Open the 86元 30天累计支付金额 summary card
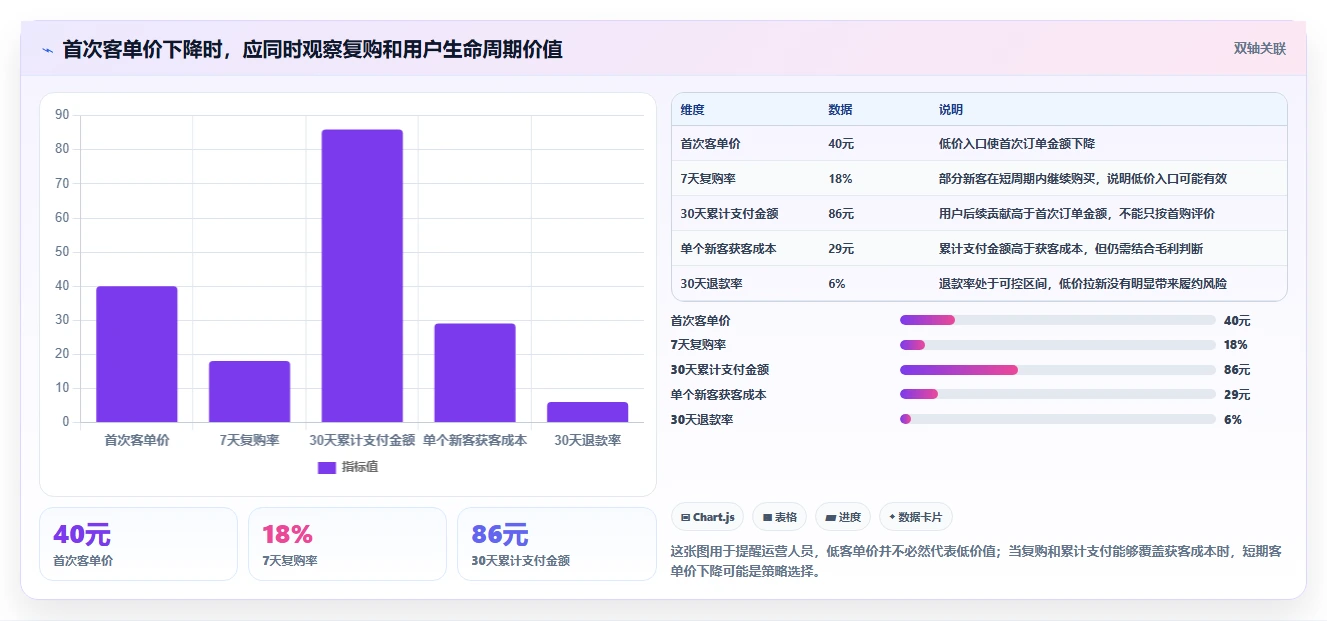Screen dimensions: 1327x621 click(x=556, y=544)
